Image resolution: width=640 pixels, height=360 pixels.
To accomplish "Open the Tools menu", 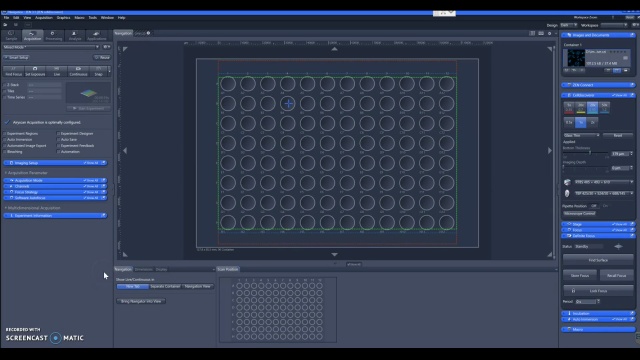I will point(93,18).
